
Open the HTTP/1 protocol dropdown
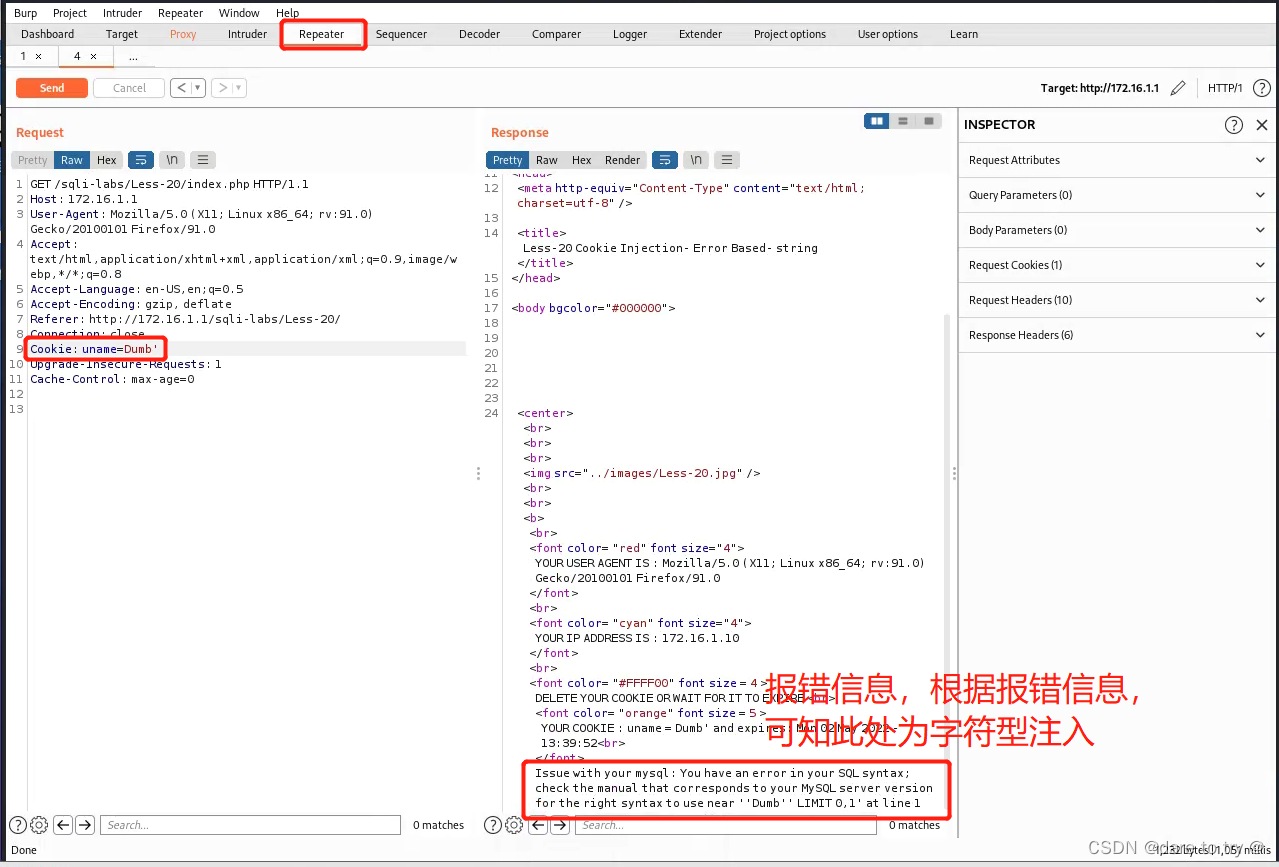pyautogui.click(x=1226, y=88)
